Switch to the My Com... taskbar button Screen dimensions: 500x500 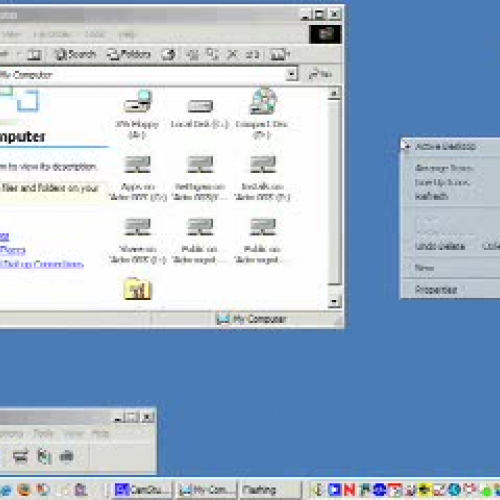pyautogui.click(x=207, y=490)
